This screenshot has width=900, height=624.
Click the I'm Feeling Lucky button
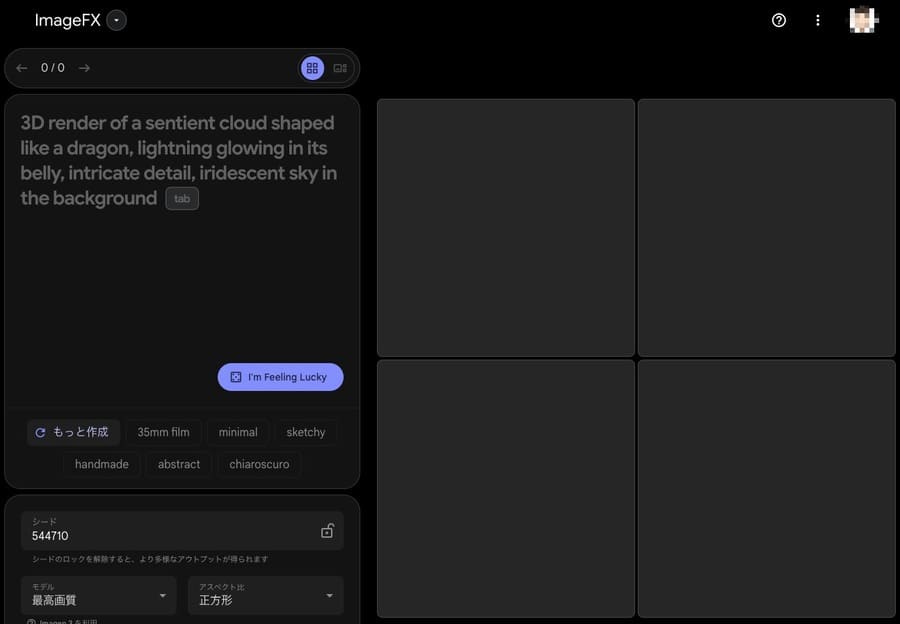tap(280, 377)
